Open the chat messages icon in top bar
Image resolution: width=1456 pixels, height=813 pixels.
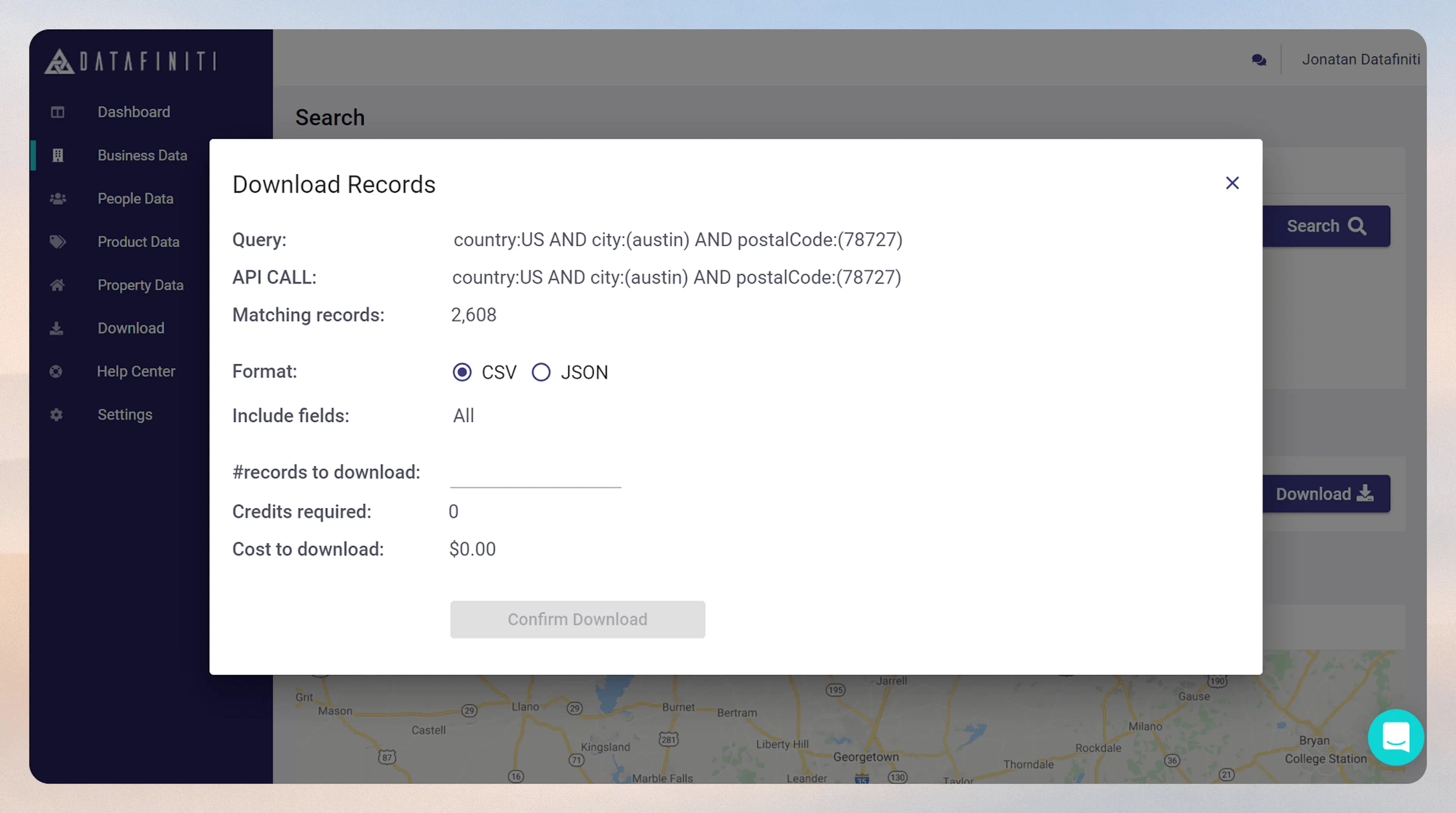click(1259, 60)
